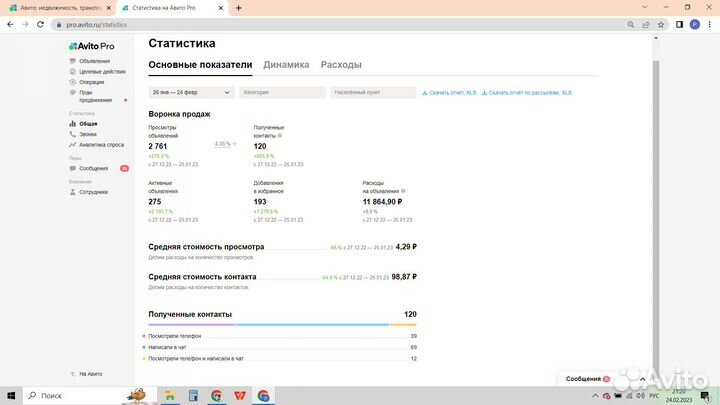720x405 pixels.
Task: Open Операции sidebar icon
Action: coord(73,82)
